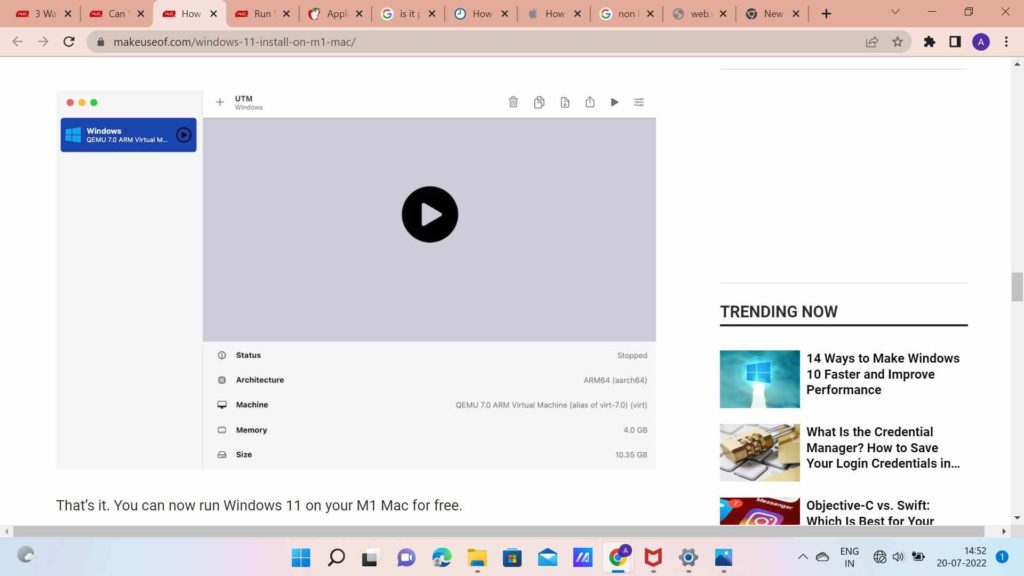The height and width of the screenshot is (576, 1024).
Task: Click the UTM trash delete icon
Action: pyautogui.click(x=513, y=102)
